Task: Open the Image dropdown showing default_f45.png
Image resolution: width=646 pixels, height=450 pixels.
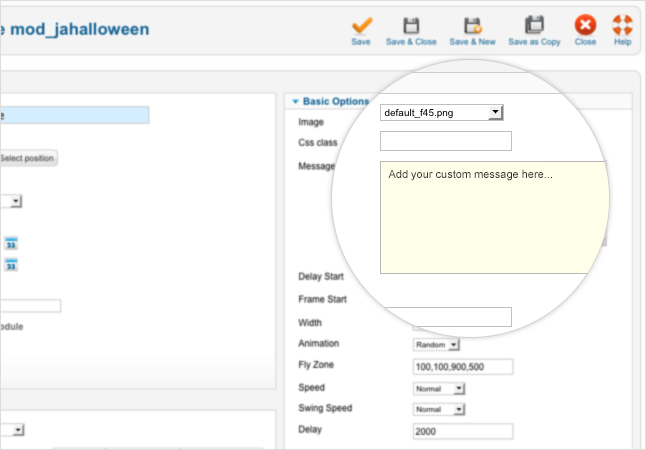Action: click(x=443, y=113)
